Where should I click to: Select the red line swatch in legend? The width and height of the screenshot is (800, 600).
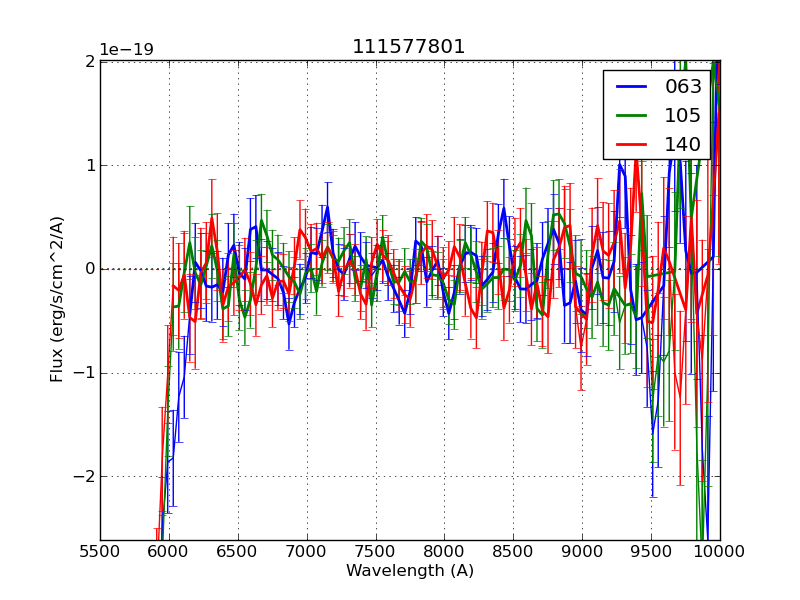(632, 145)
